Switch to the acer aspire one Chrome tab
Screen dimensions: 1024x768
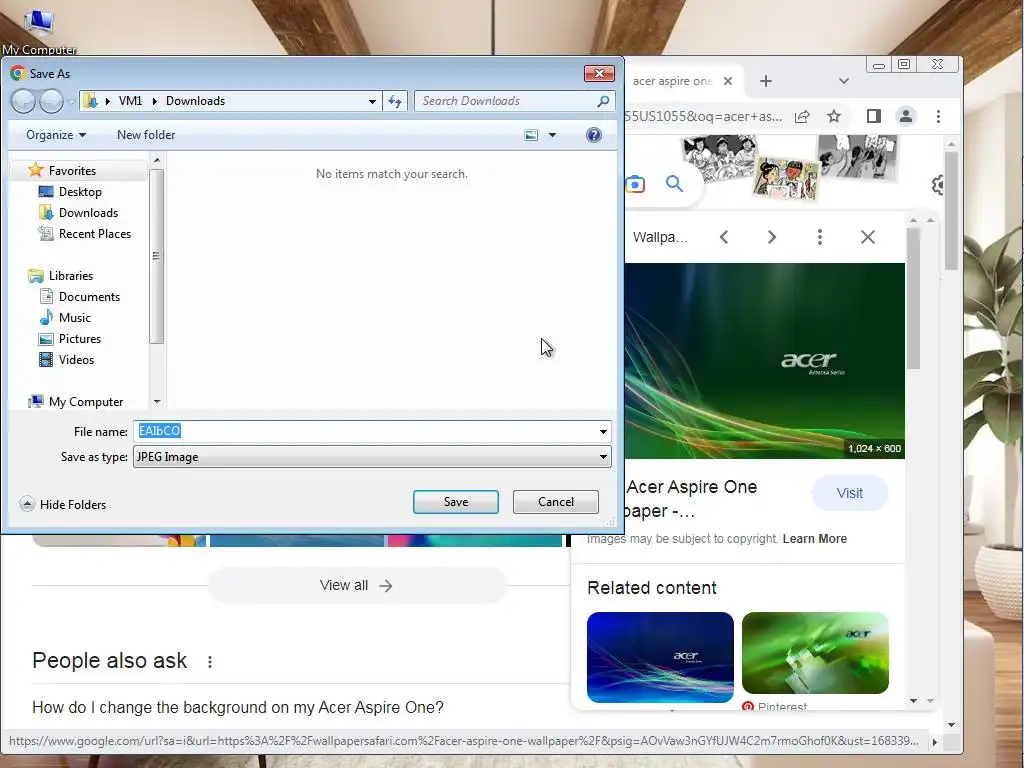point(671,81)
